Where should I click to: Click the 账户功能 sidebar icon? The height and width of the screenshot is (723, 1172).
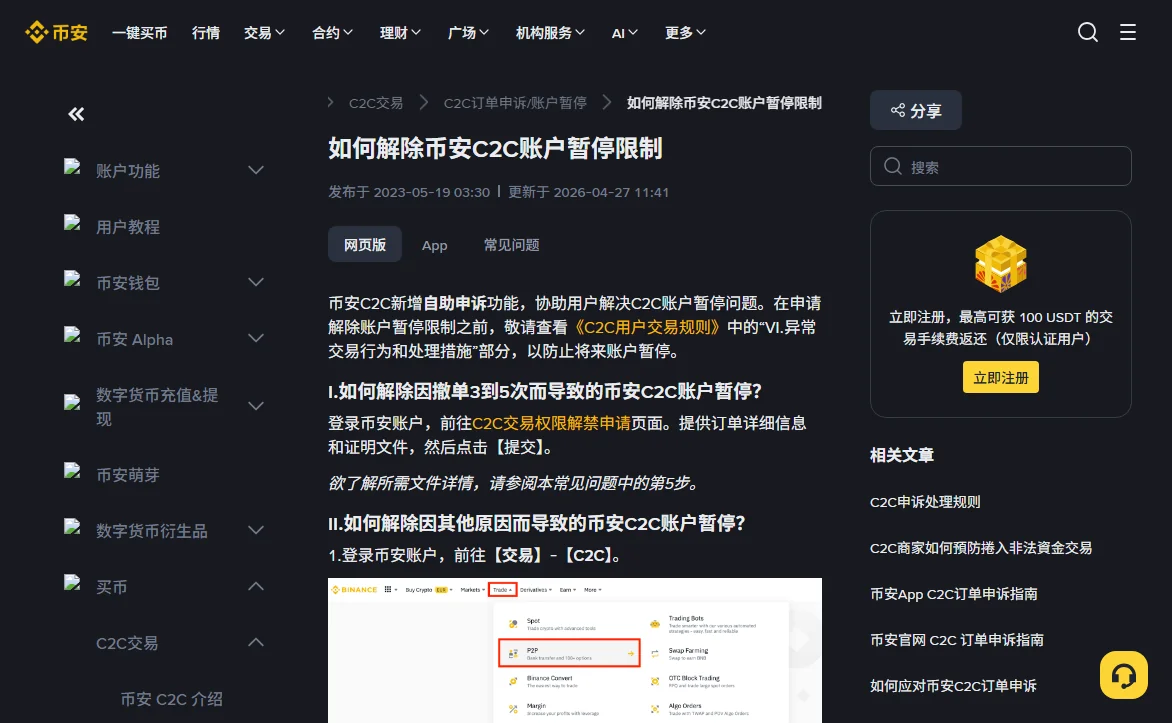pyautogui.click(x=73, y=167)
